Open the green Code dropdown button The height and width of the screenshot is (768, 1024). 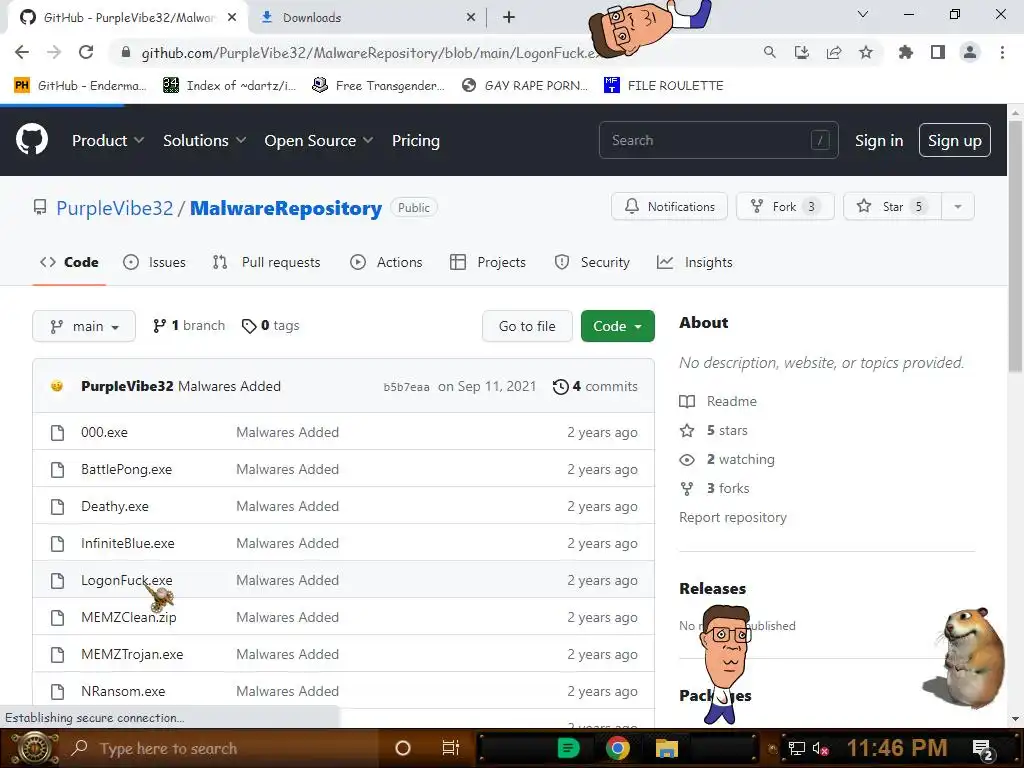(617, 326)
